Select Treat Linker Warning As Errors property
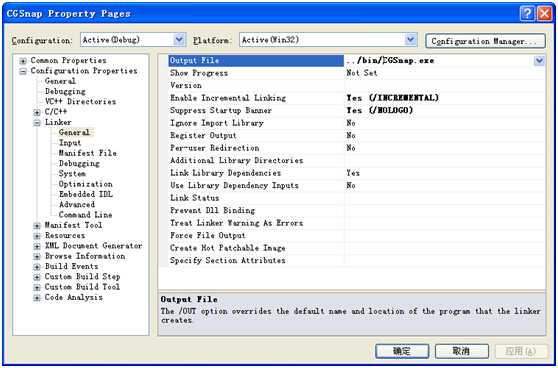Image resolution: width=558 pixels, height=368 pixels. (x=237, y=223)
